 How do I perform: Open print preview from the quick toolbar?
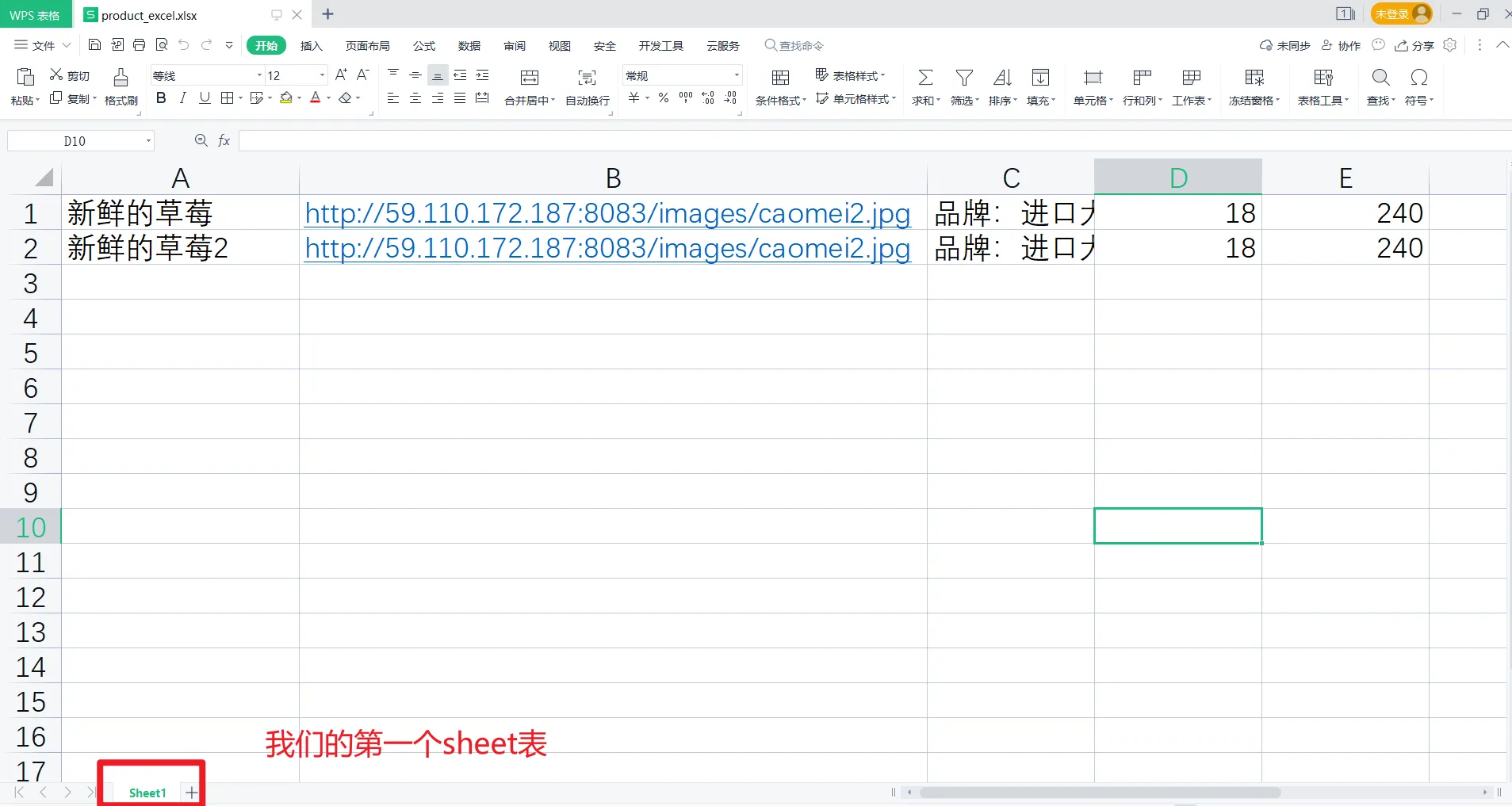tap(162, 45)
